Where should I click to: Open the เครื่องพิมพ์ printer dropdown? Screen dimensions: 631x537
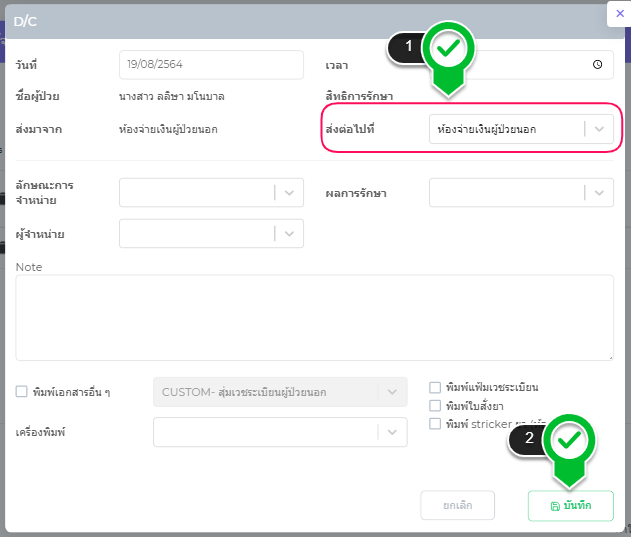(x=393, y=432)
